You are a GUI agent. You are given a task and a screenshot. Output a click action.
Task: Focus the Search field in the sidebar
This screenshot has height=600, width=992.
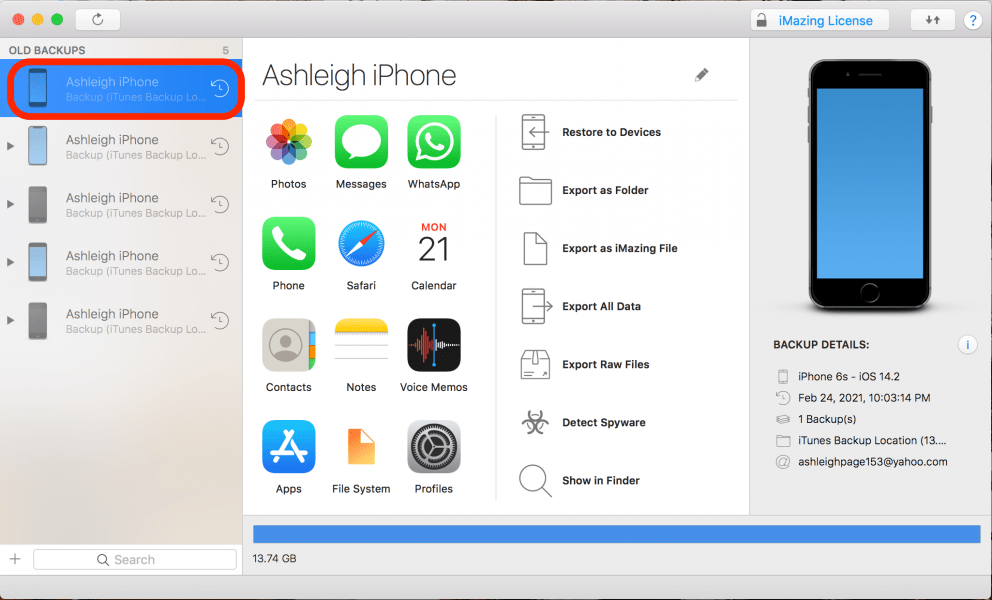(135, 560)
